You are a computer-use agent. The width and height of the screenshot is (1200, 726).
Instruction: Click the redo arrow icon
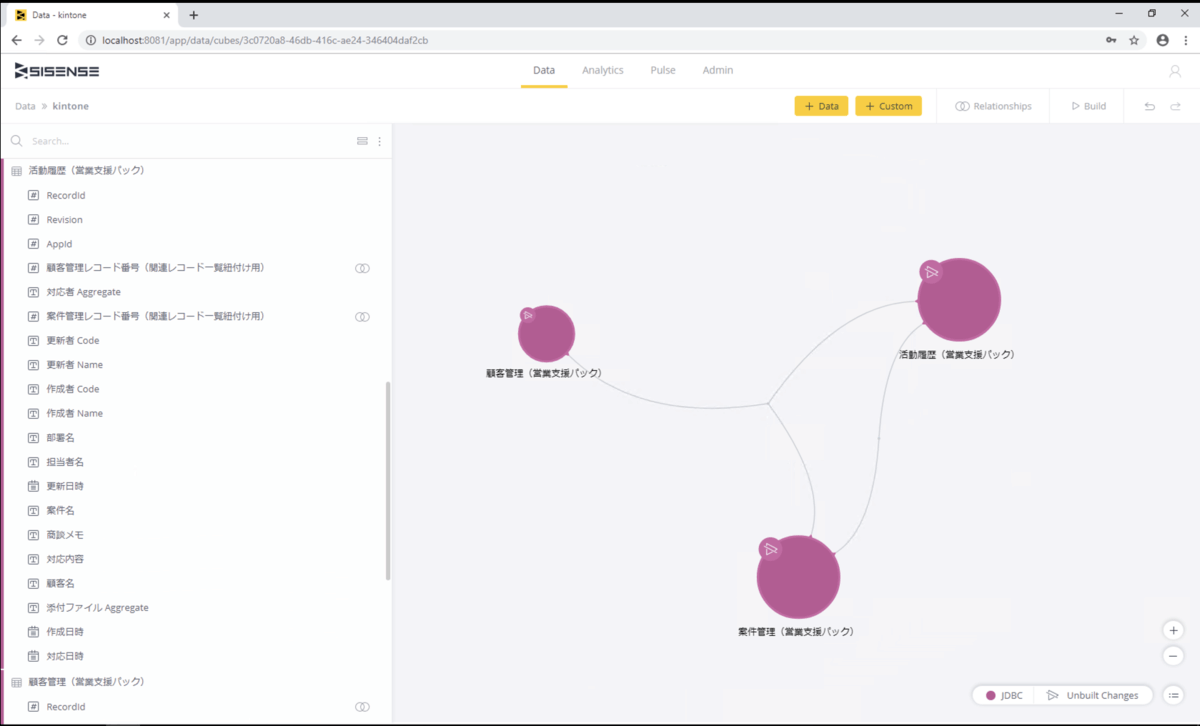tap(1175, 106)
